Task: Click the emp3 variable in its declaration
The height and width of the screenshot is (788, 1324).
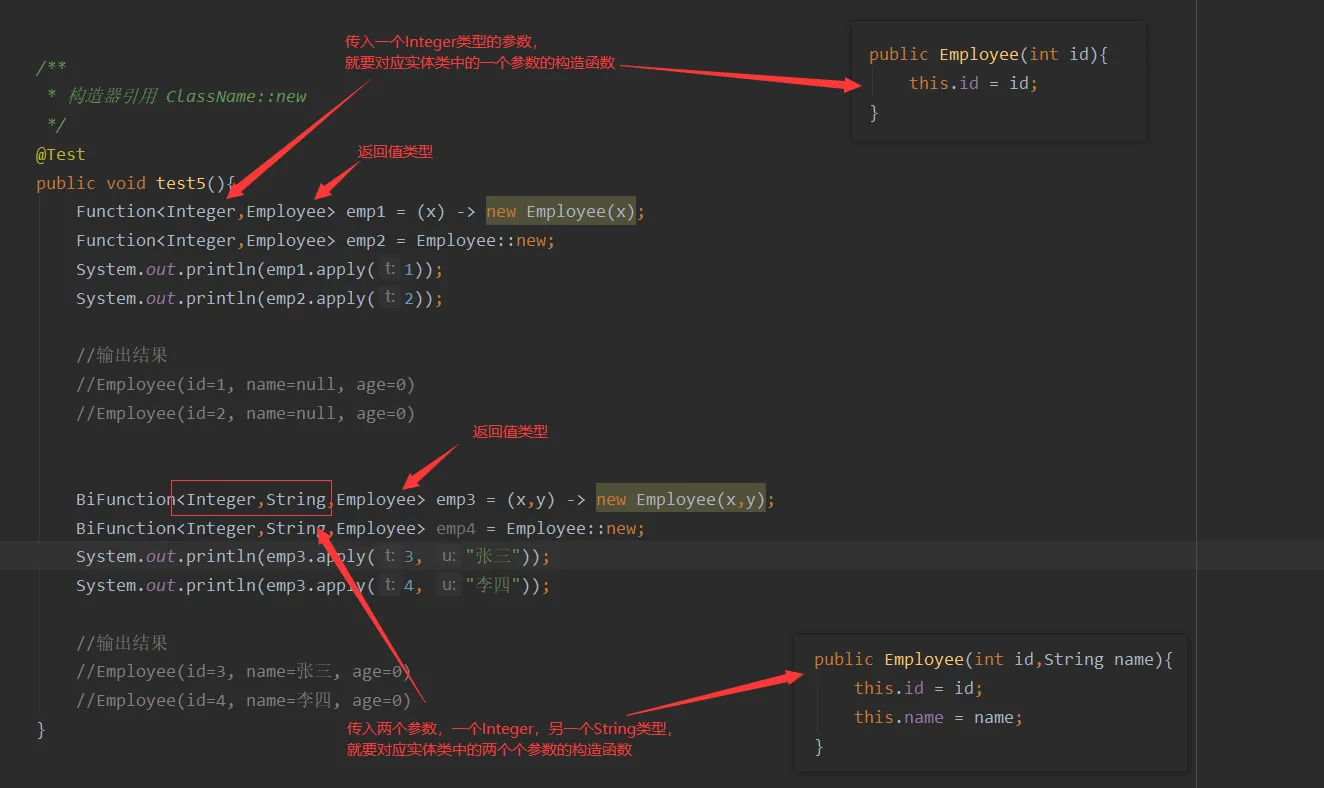Action: pos(456,500)
